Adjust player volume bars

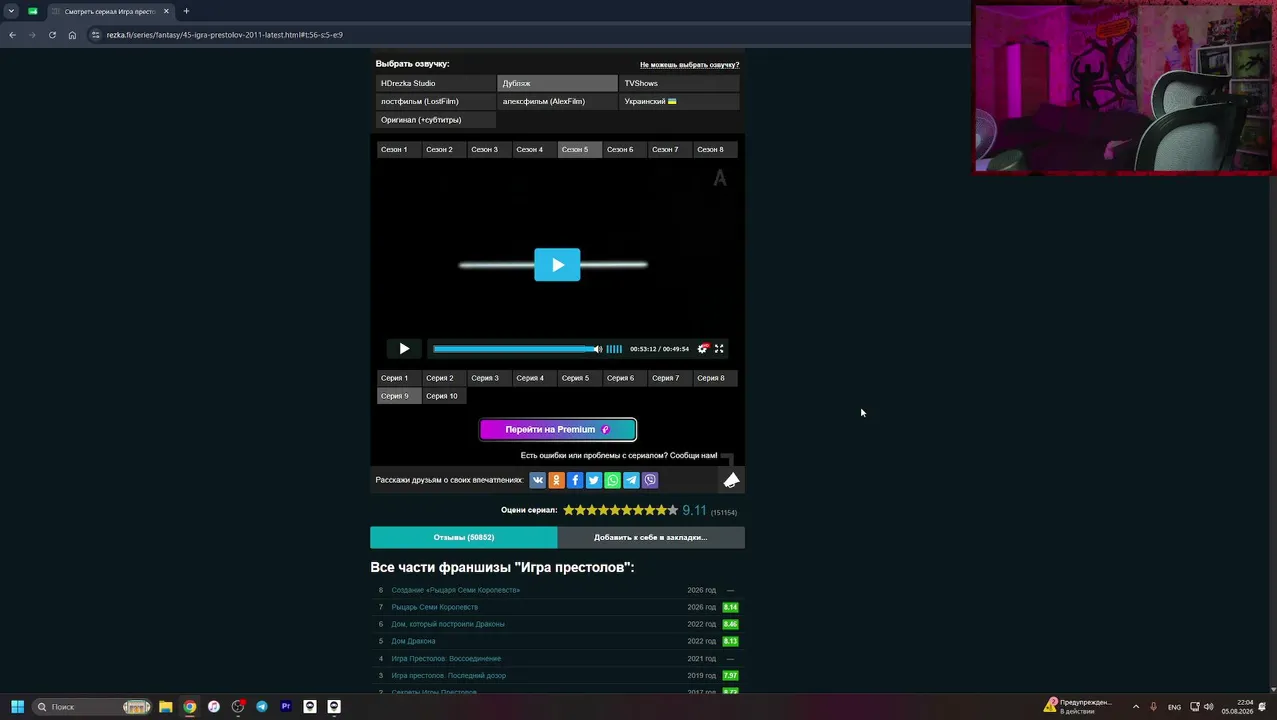tap(614, 349)
